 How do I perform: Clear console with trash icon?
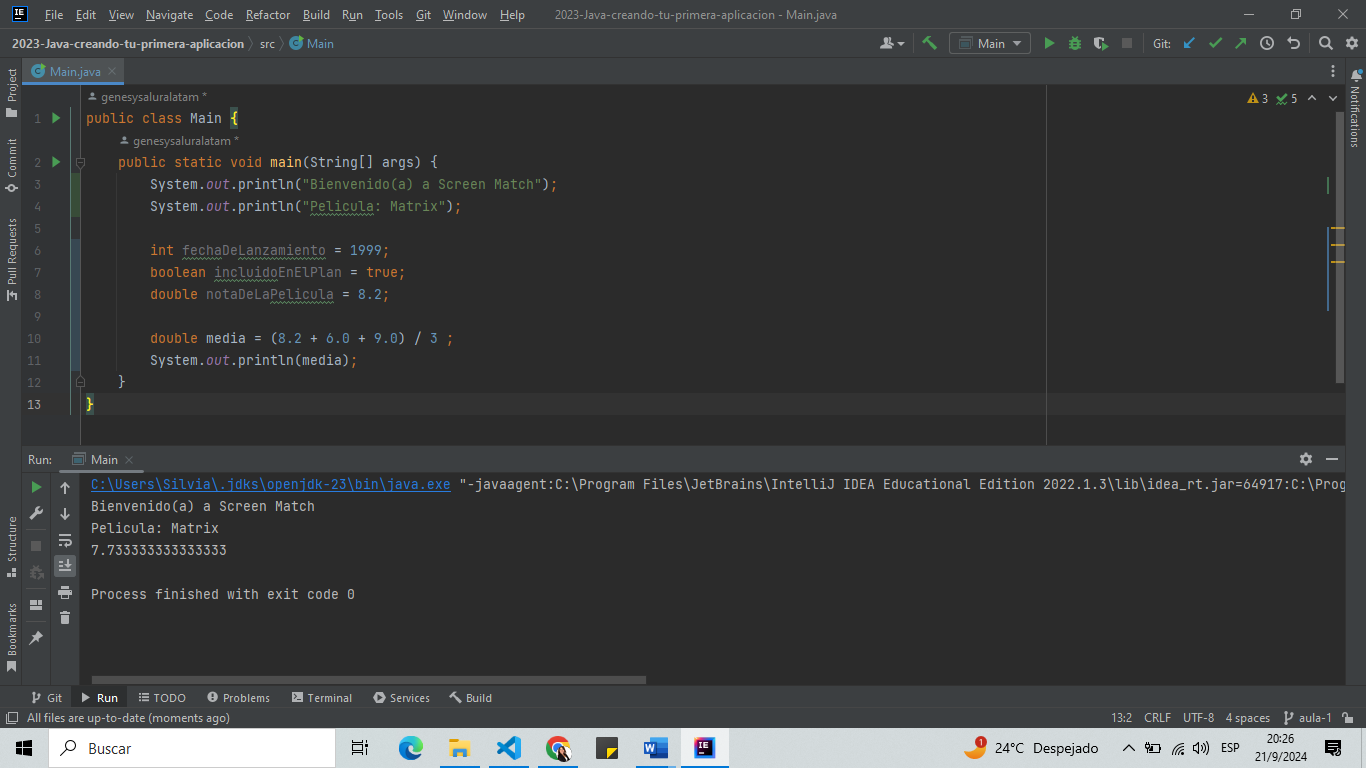click(65, 618)
